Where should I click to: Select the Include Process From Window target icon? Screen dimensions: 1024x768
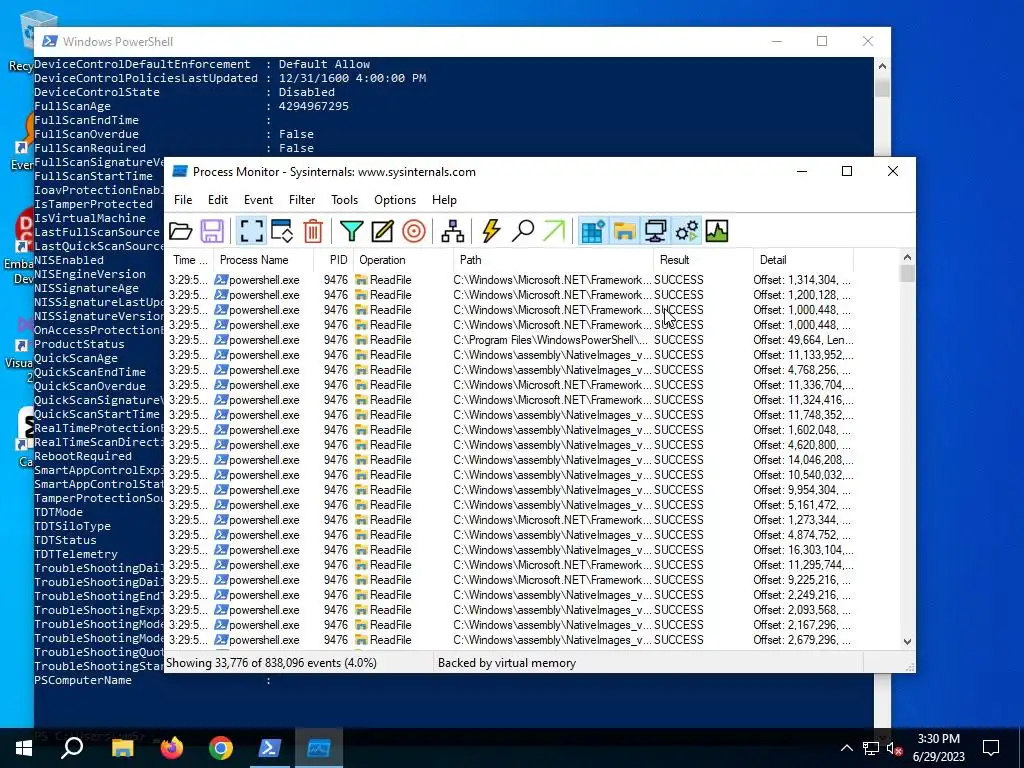pyautogui.click(x=414, y=231)
